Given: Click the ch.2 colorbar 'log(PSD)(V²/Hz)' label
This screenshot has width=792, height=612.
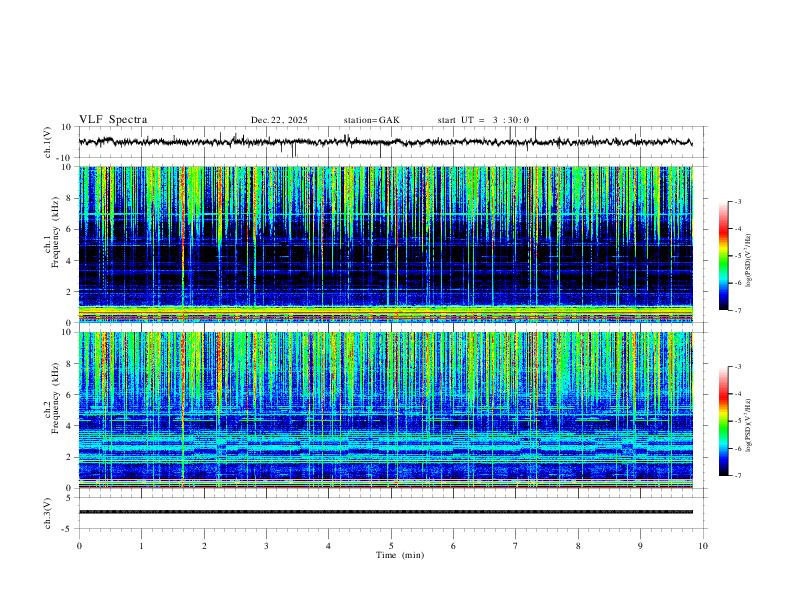Looking at the screenshot, I should tap(749, 425).
